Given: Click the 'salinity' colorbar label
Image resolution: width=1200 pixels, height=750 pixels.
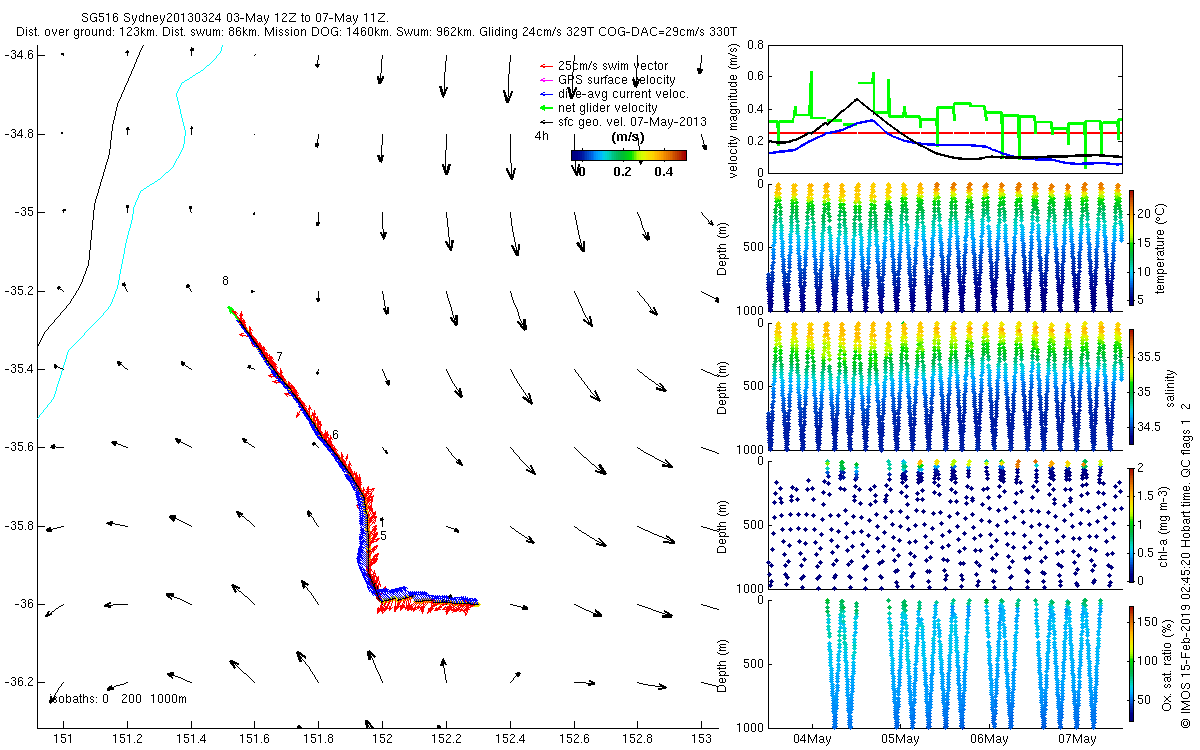Looking at the screenshot, I should pyautogui.click(x=1170, y=386).
